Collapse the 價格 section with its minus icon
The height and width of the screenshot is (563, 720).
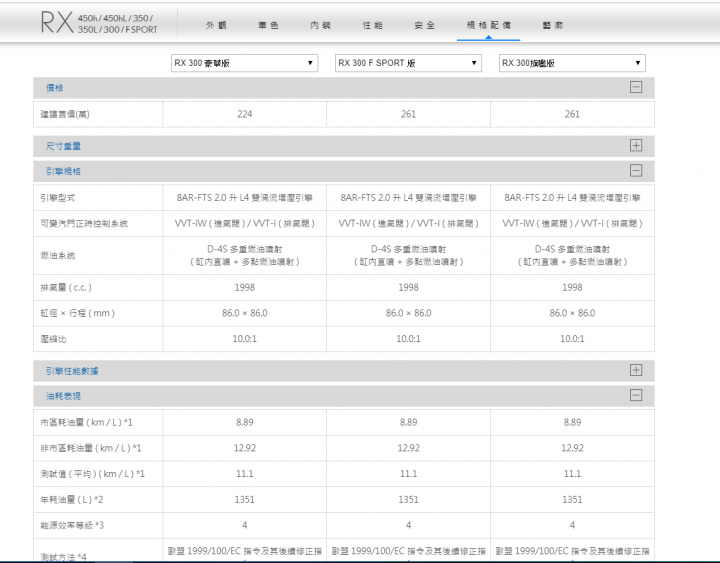[636, 87]
